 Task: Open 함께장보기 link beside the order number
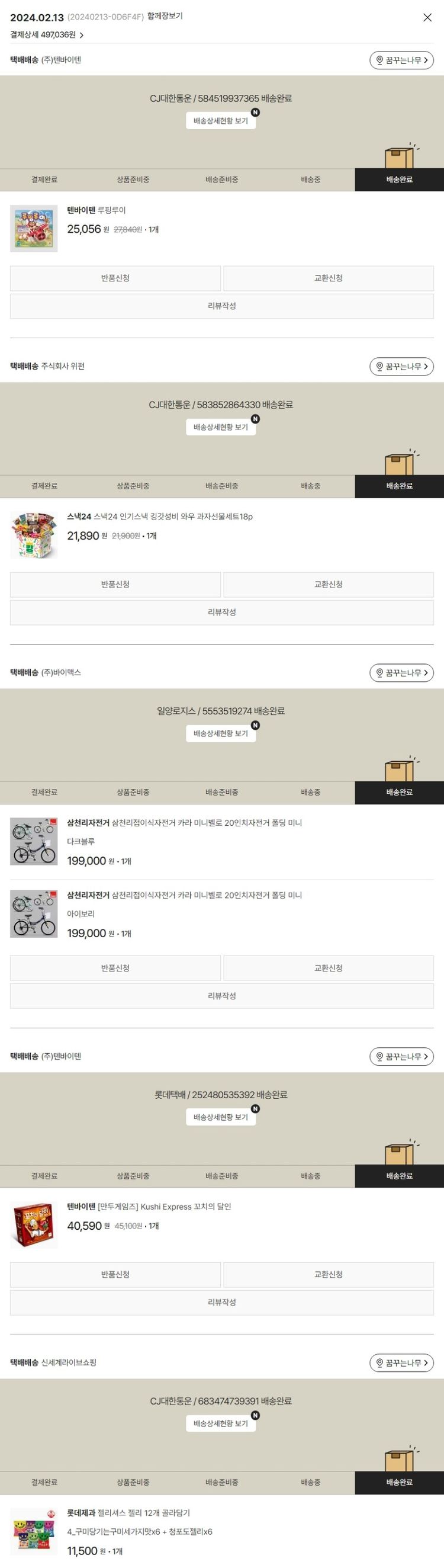click(x=165, y=16)
